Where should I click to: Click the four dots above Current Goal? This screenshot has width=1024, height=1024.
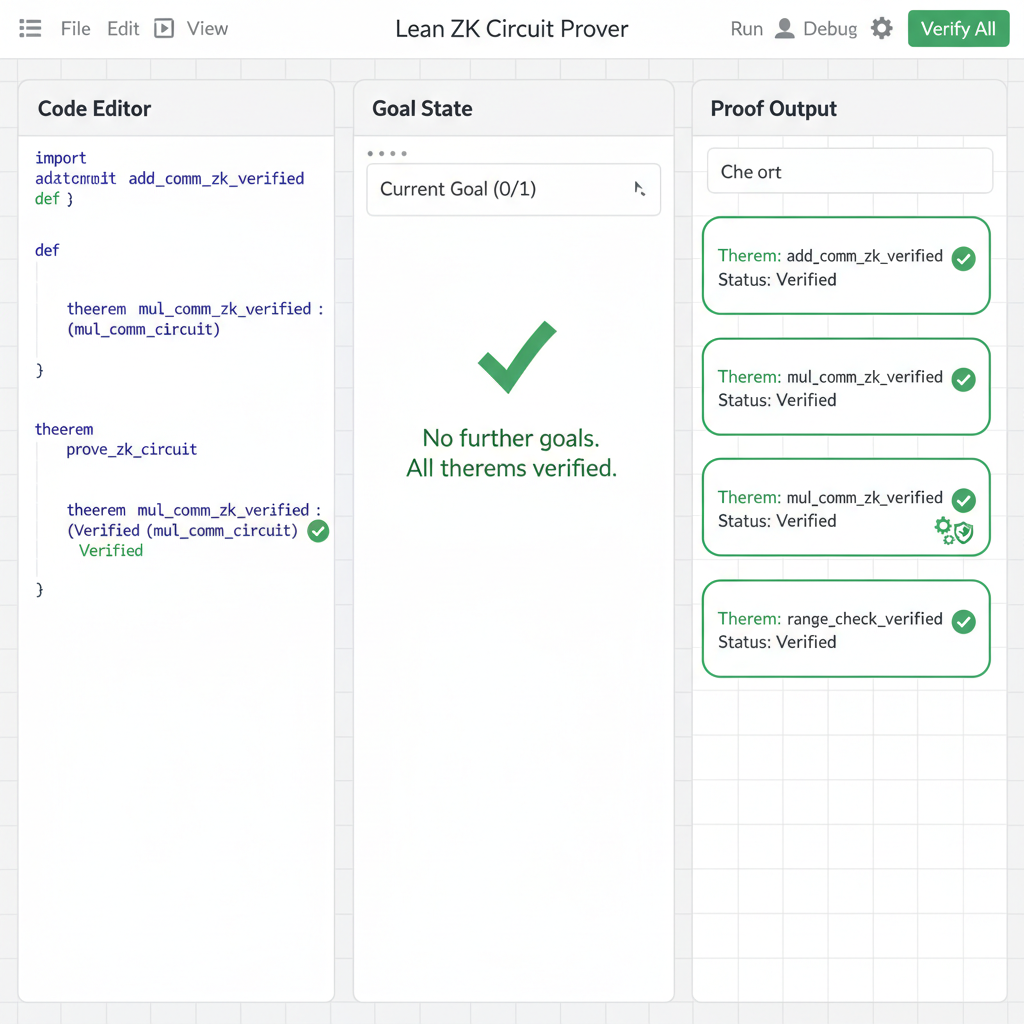[387, 154]
